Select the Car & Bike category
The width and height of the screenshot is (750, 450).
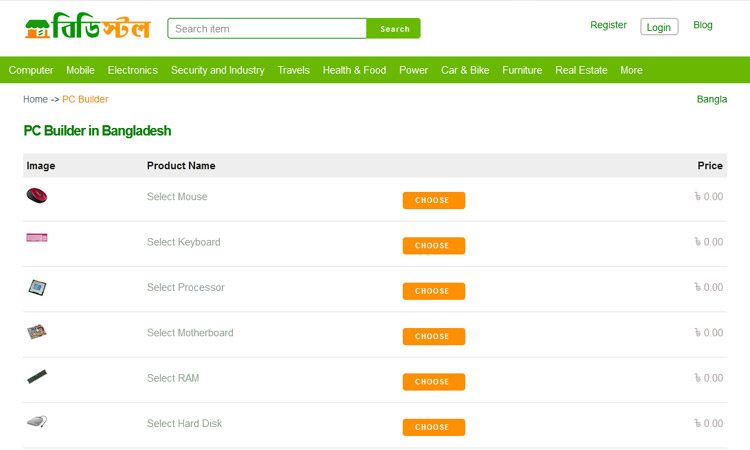(x=465, y=70)
